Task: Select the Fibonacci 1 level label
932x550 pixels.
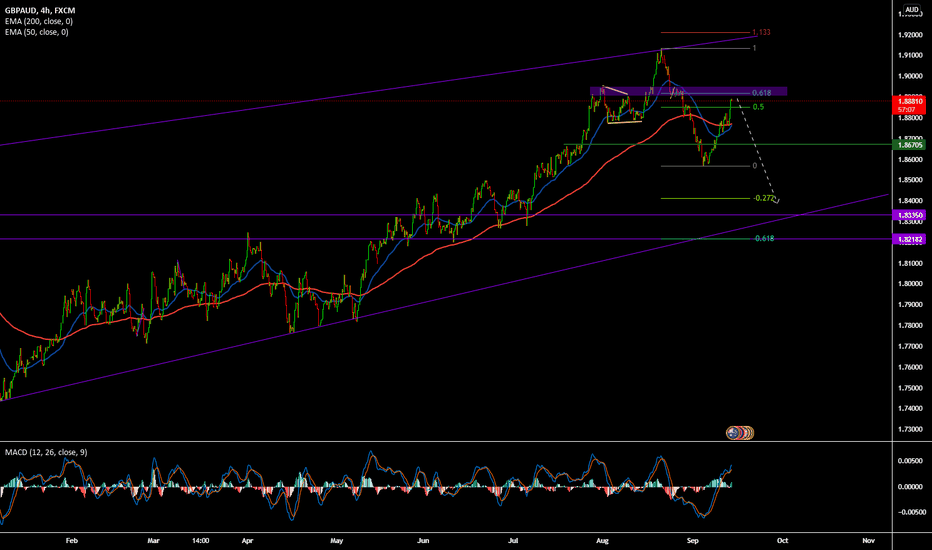Action: point(755,48)
